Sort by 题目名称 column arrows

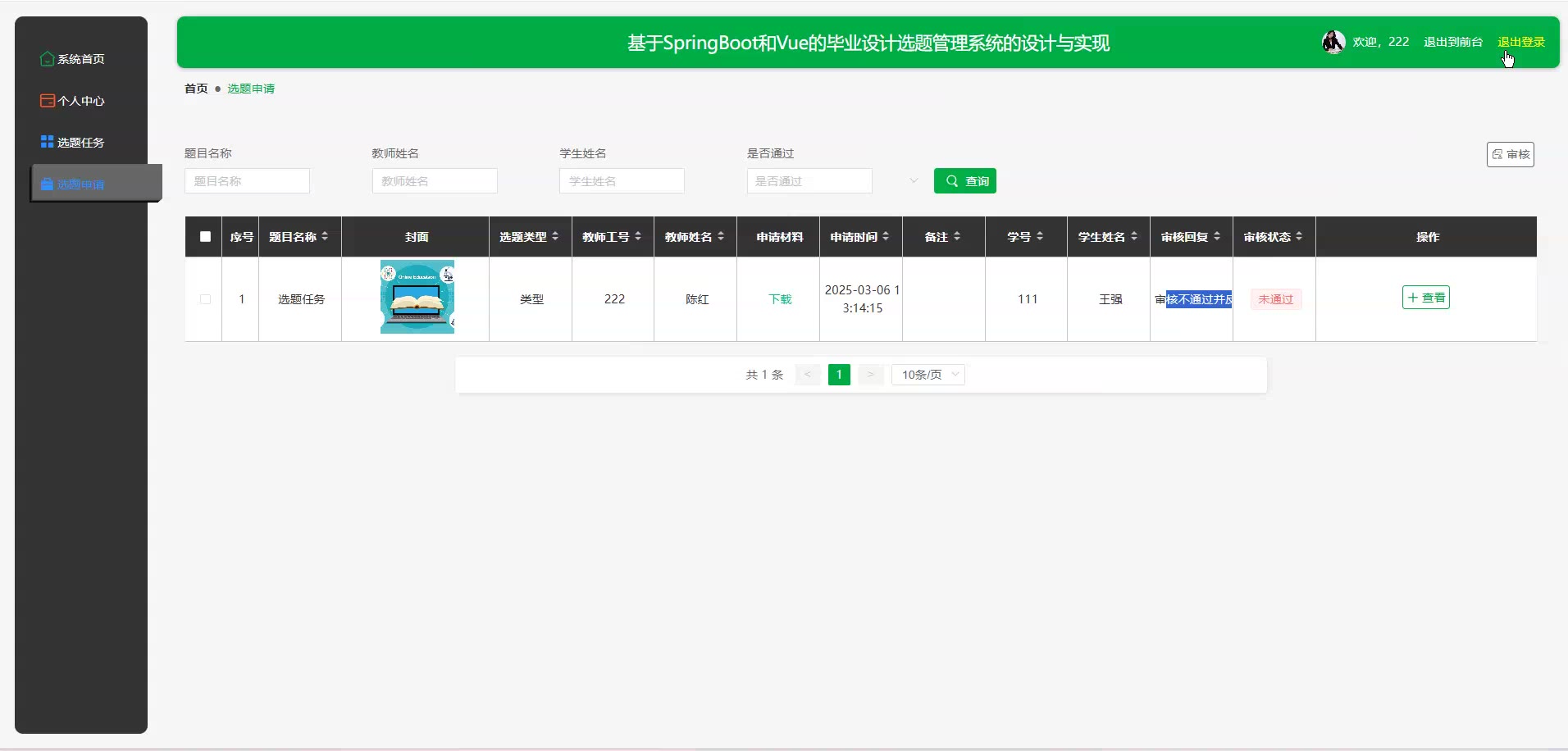point(325,236)
